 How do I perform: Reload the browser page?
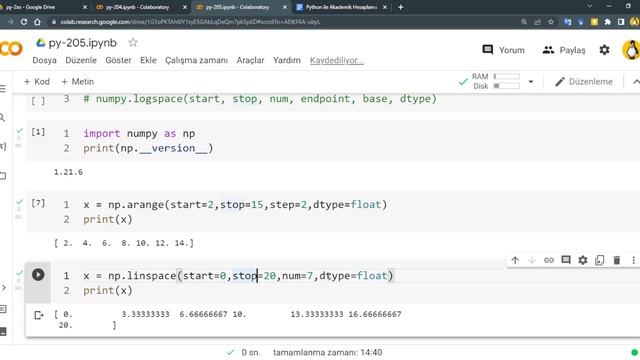click(x=24, y=22)
